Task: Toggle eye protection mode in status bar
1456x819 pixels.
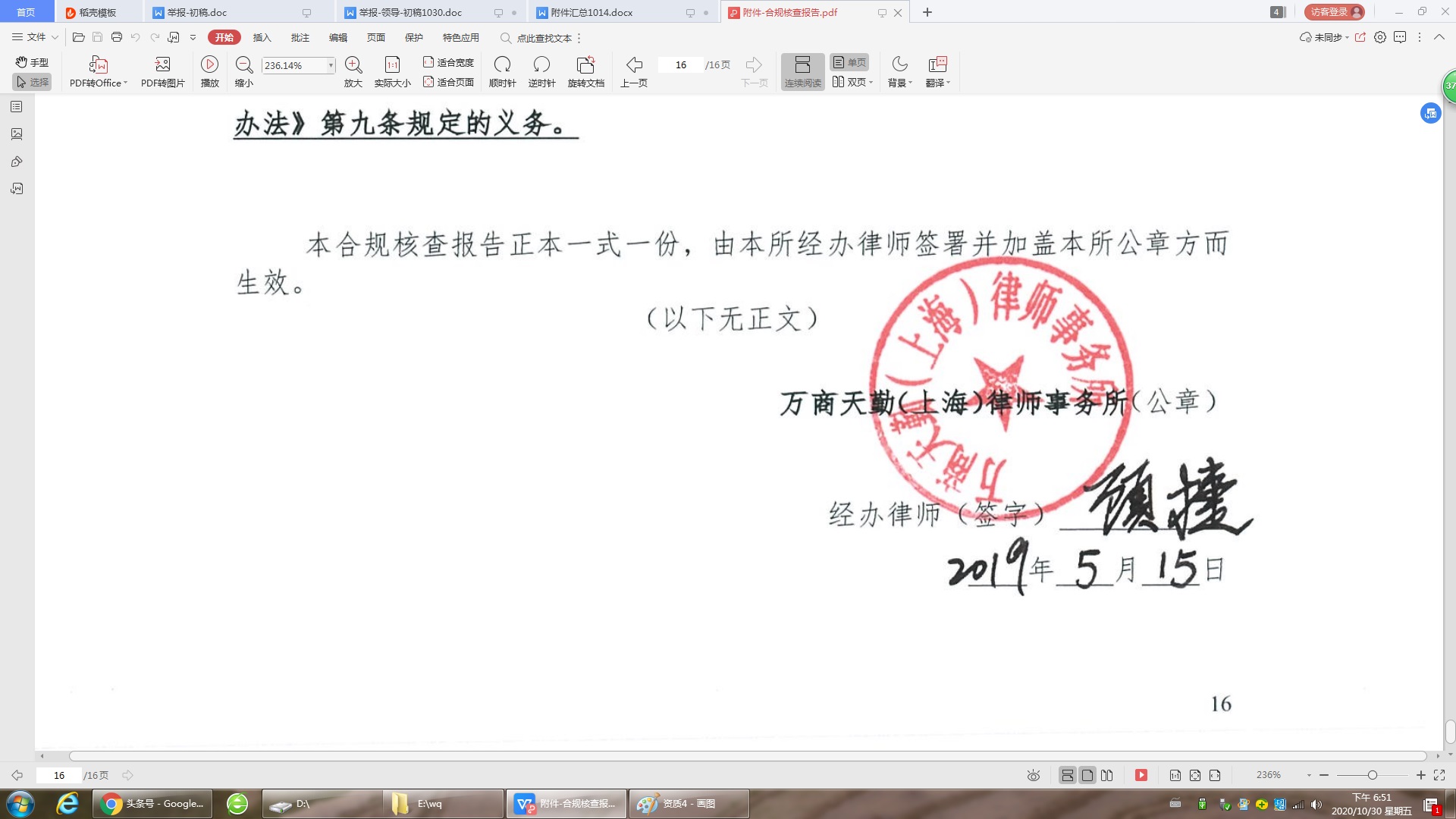Action: click(x=1033, y=775)
